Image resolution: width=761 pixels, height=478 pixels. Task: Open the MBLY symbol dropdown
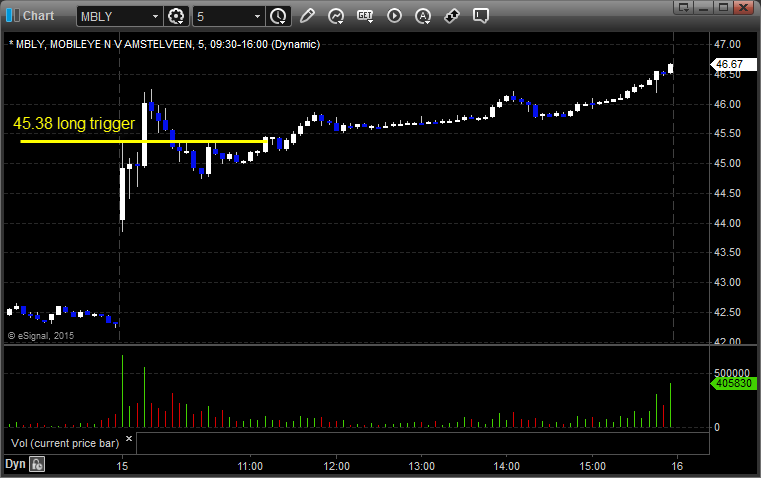pos(155,16)
